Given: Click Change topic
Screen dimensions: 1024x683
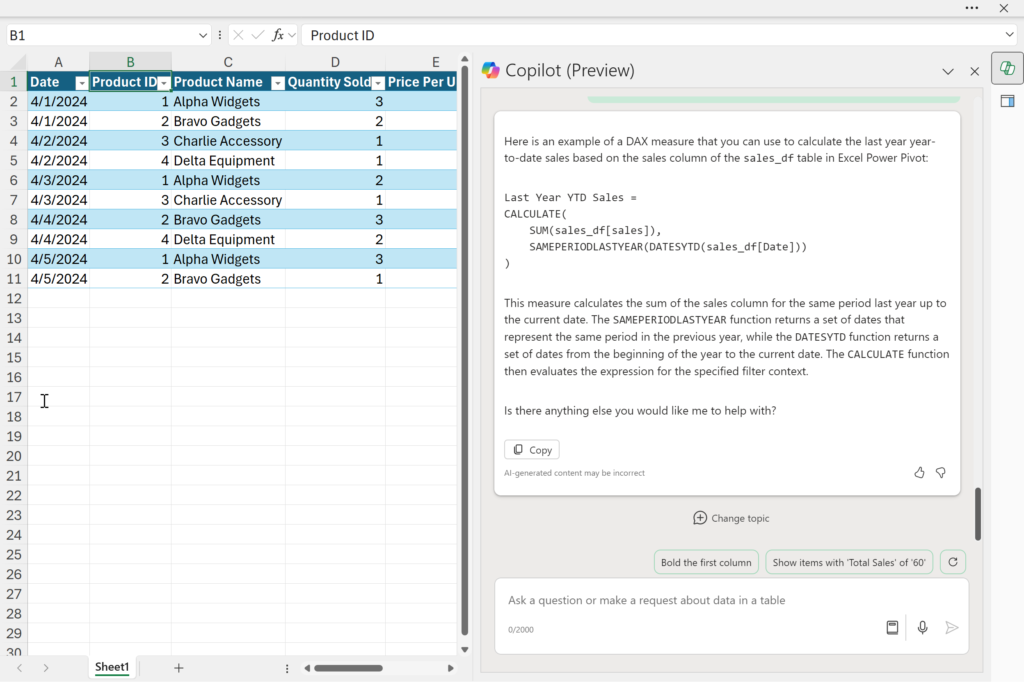Looking at the screenshot, I should point(731,518).
